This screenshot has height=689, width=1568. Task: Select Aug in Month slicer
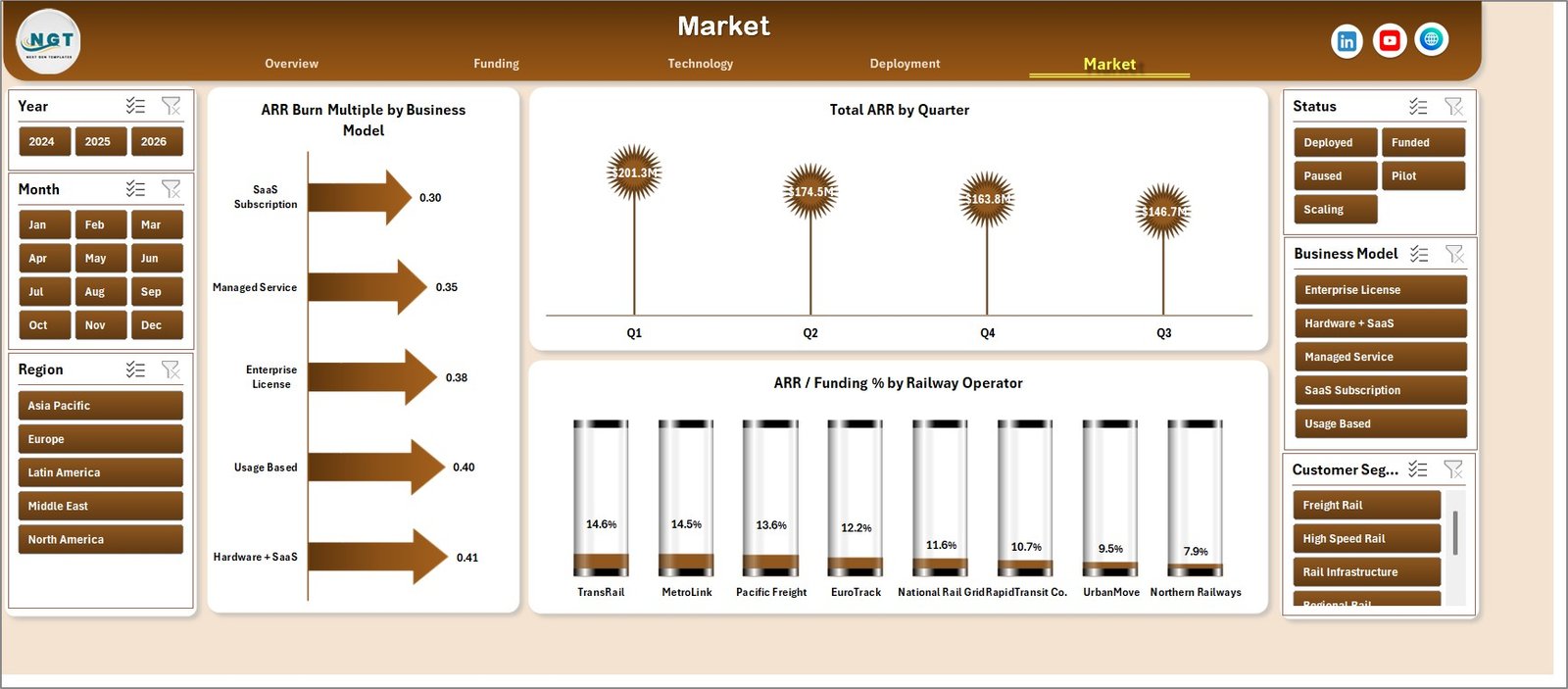(100, 291)
